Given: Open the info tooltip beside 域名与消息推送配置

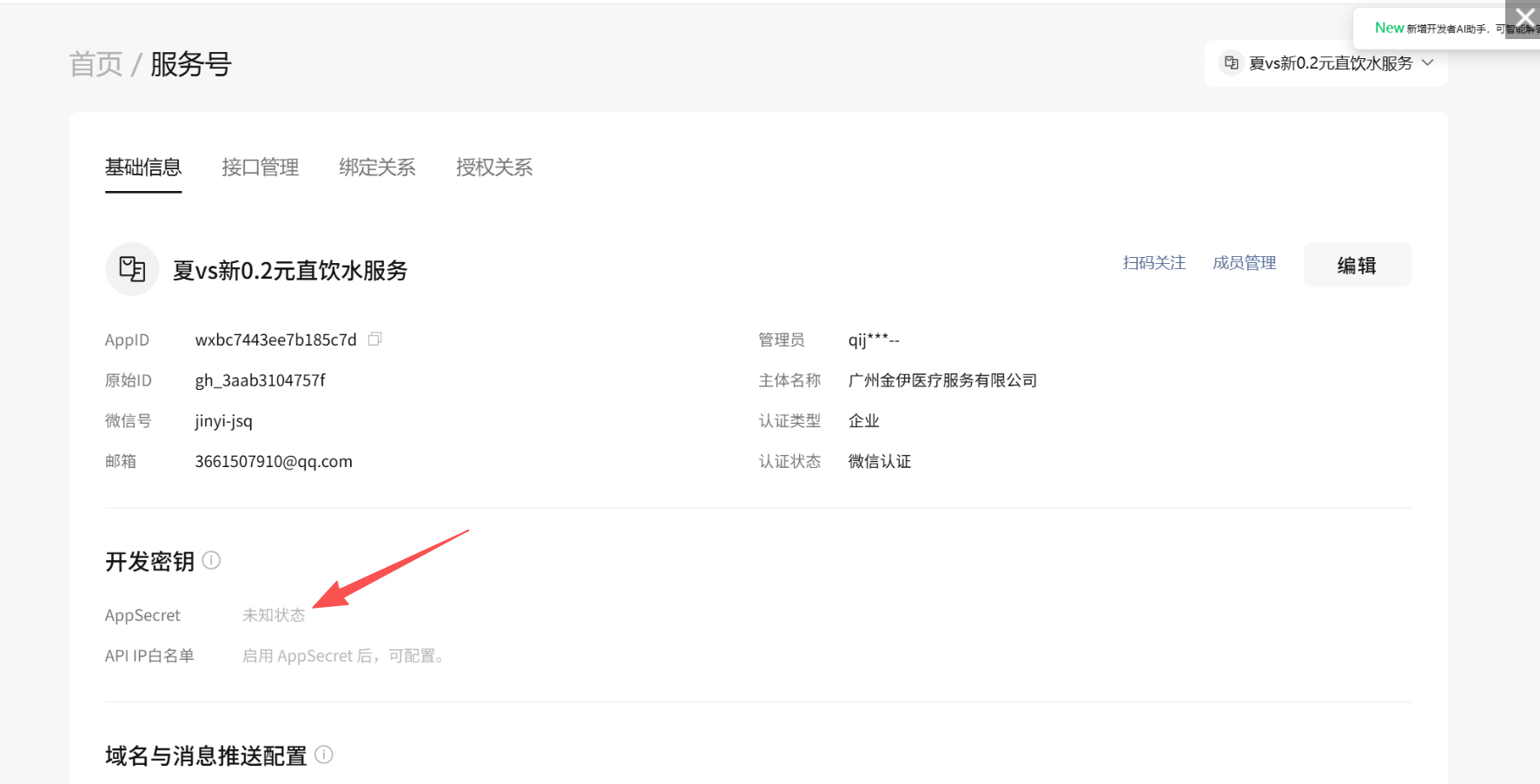Looking at the screenshot, I should [324, 754].
